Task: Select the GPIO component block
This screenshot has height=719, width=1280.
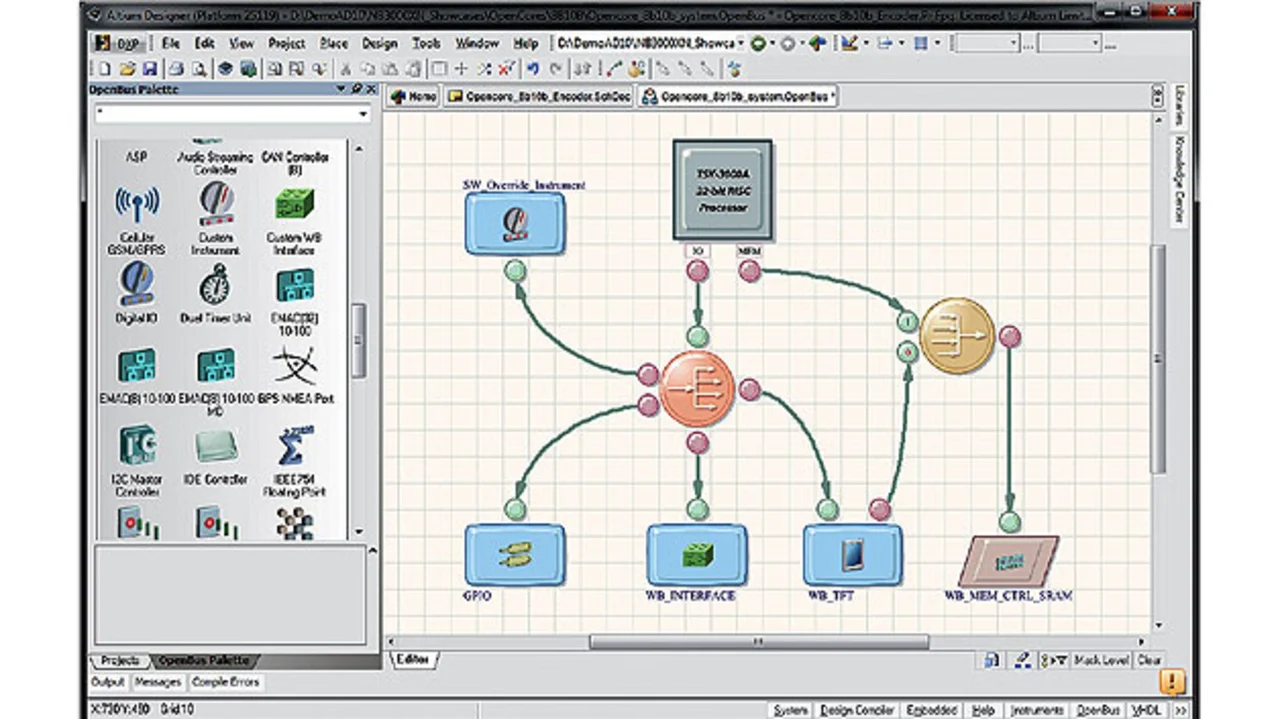Action: tap(514, 555)
